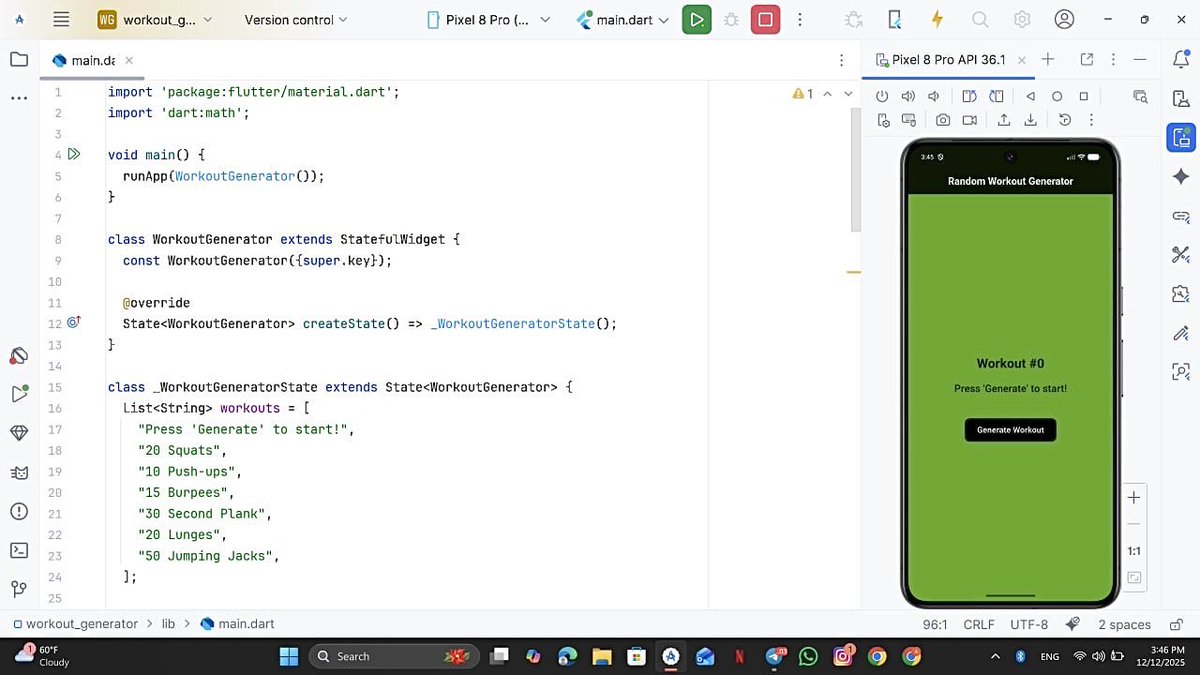
Task: Open IDE settings gear icon
Action: coord(1022,19)
